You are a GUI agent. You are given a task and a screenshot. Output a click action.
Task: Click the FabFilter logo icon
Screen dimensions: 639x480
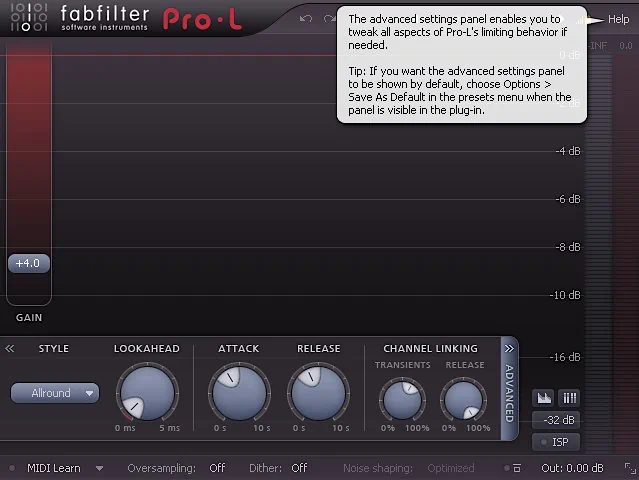pos(29,18)
